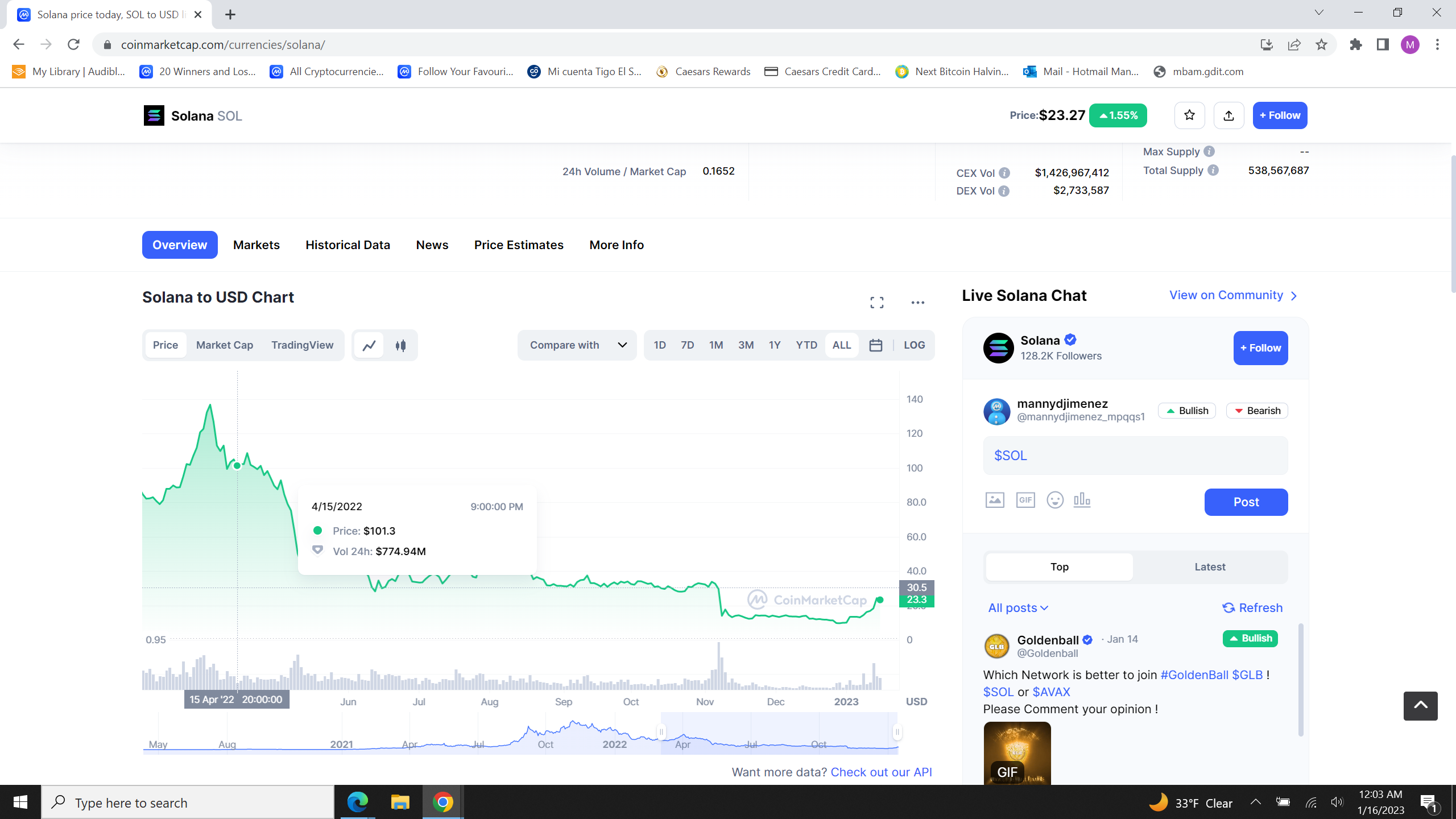Select the 1D time range
This screenshot has height=819, width=1456.
pyautogui.click(x=660, y=345)
